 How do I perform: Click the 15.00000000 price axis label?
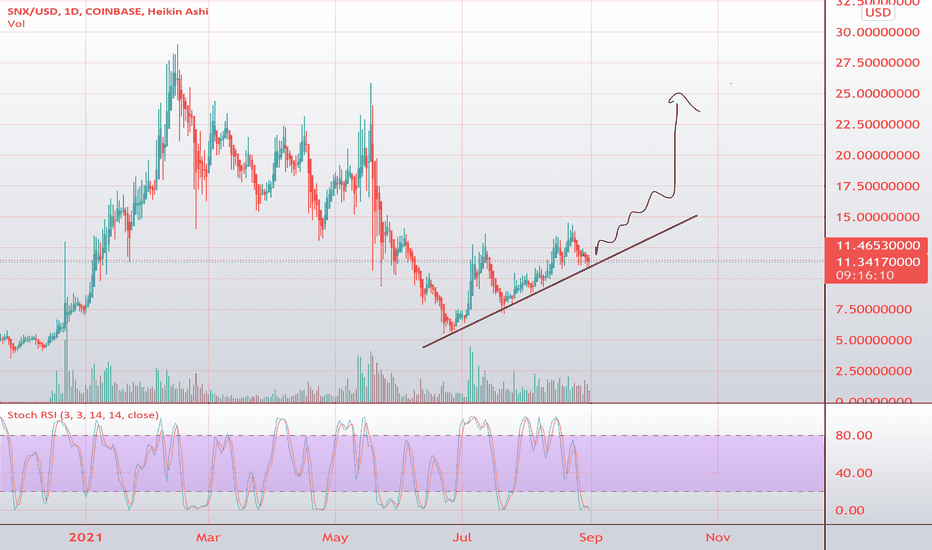point(877,218)
